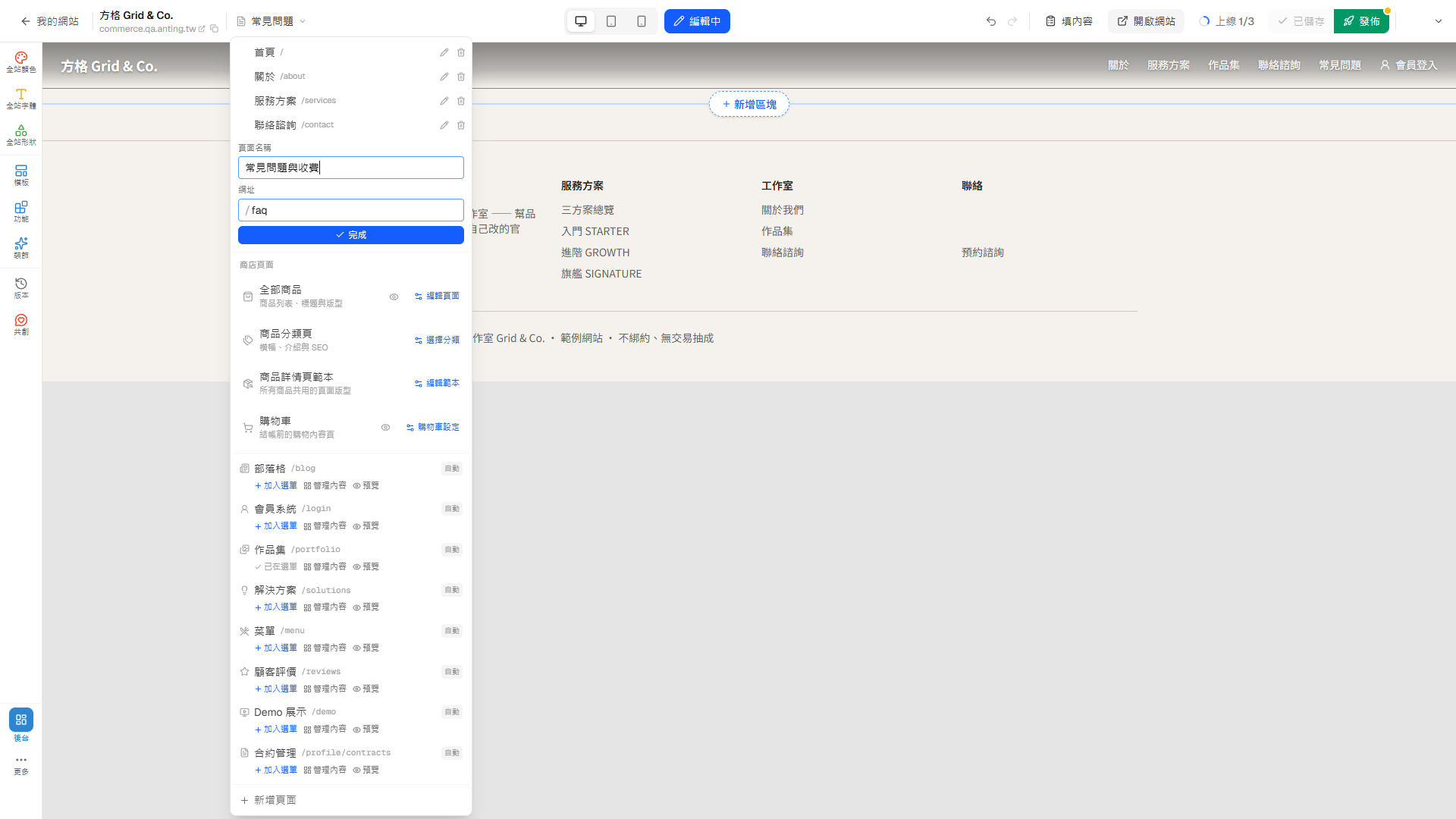1456x819 pixels.
Task: Redo the last change
Action: (x=1012, y=21)
